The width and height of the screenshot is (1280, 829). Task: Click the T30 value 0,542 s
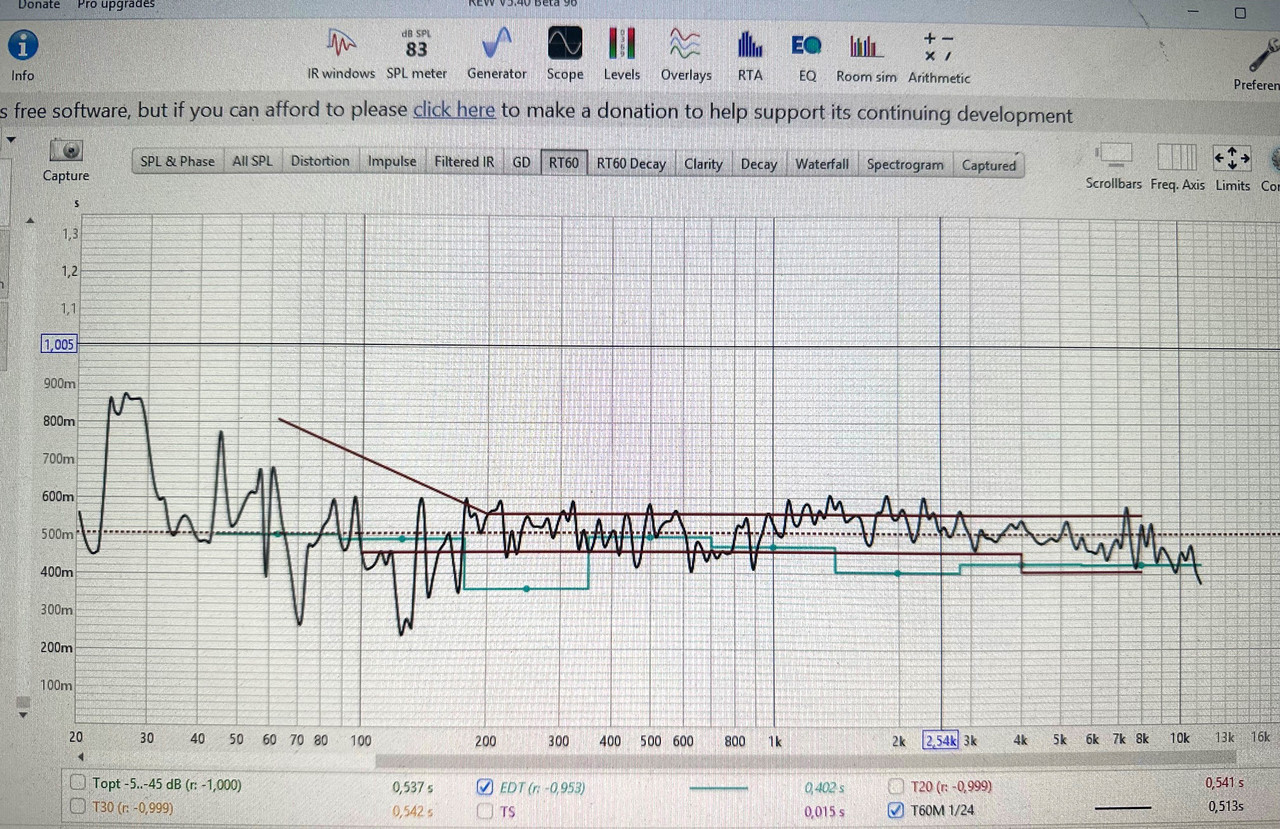pos(413,811)
